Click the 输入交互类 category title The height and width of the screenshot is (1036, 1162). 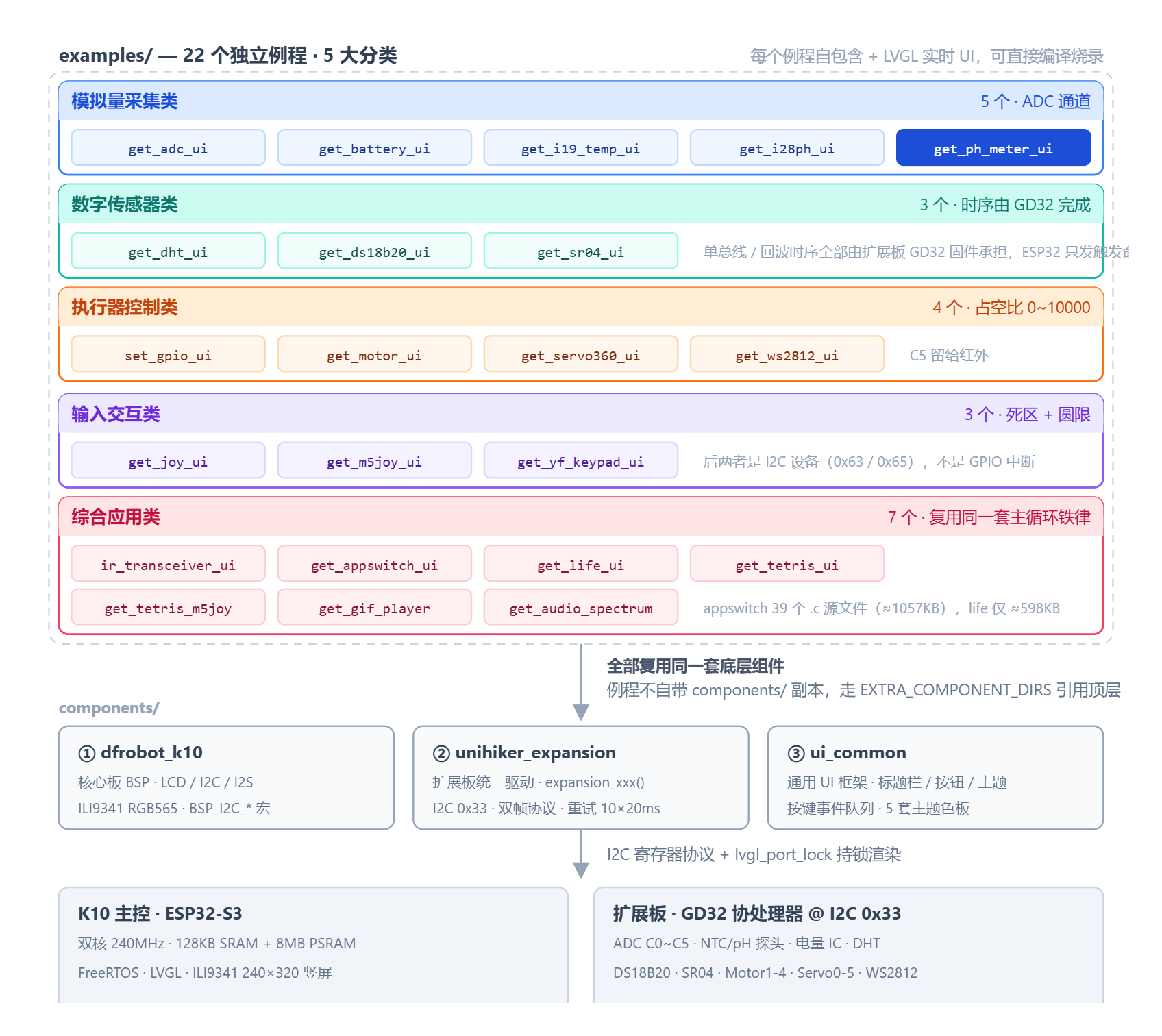(x=116, y=414)
